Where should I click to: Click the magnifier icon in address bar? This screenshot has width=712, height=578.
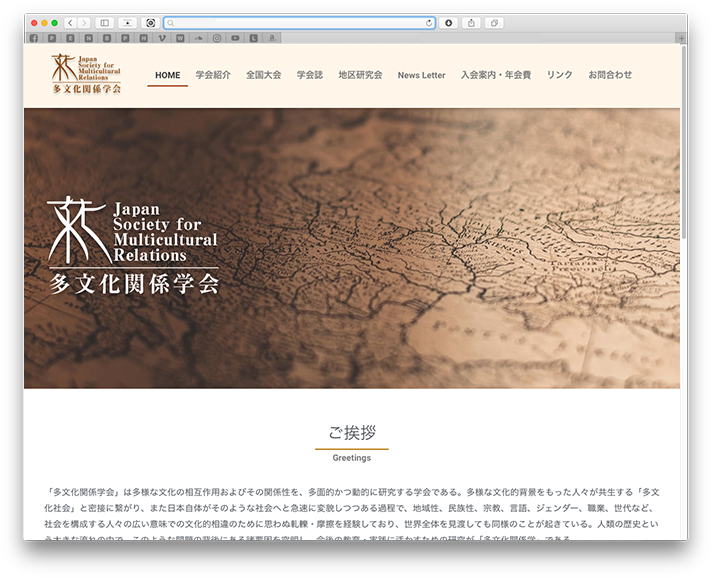coord(171,23)
